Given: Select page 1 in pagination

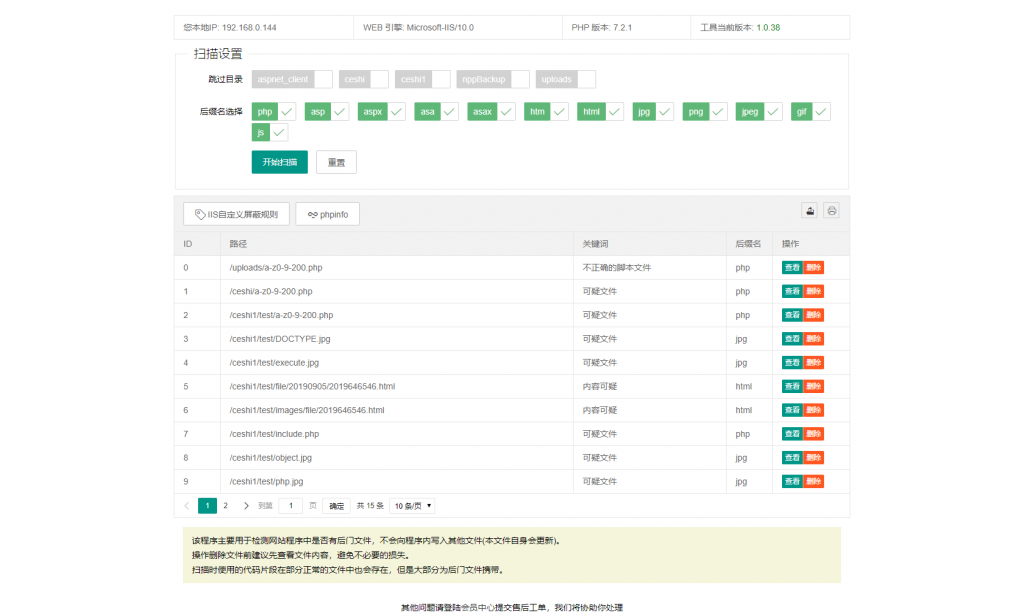Looking at the screenshot, I should [x=207, y=506].
